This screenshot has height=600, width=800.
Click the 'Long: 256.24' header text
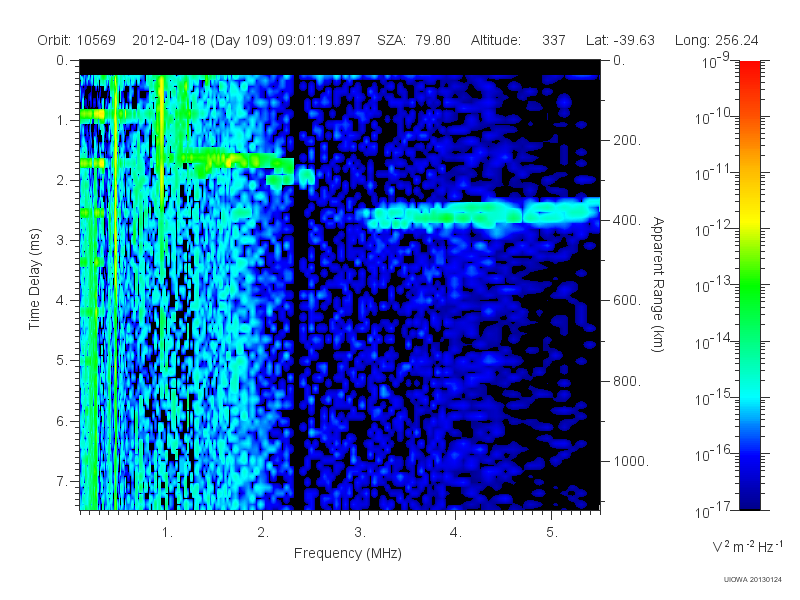(716, 40)
